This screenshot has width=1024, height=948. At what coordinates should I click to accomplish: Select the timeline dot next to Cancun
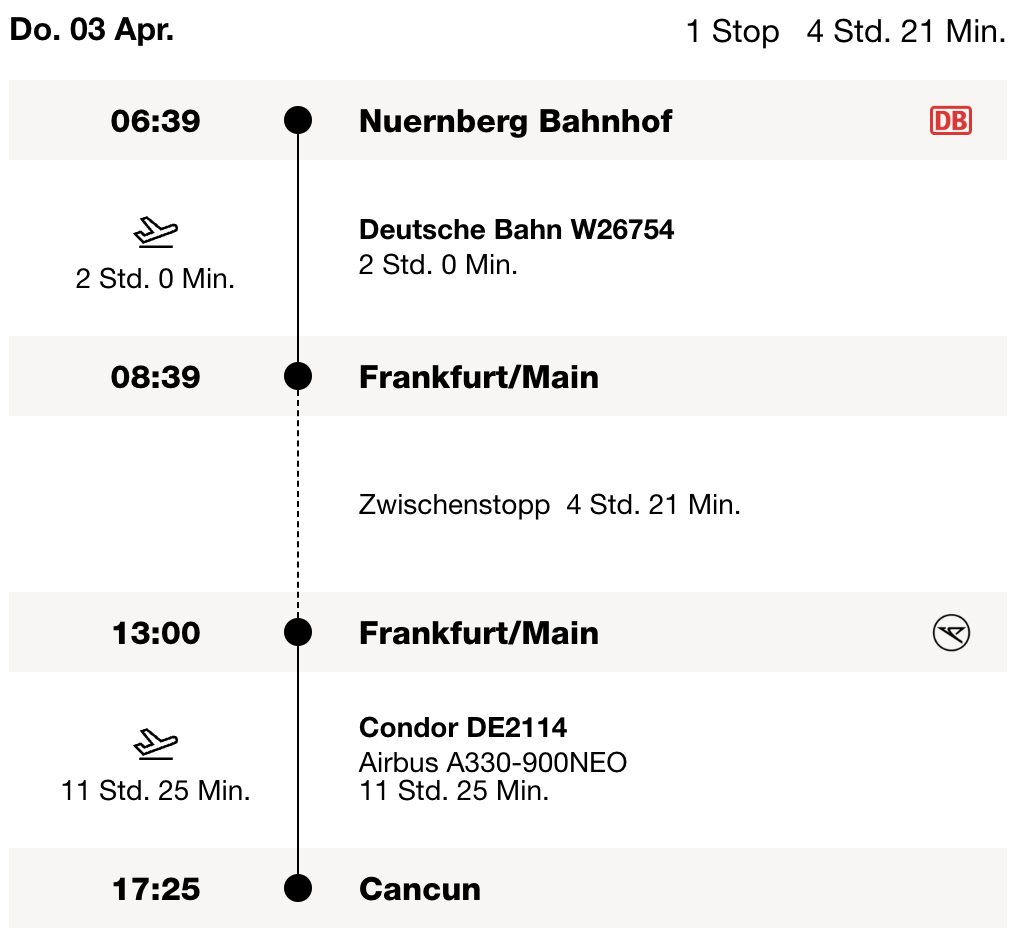[298, 889]
